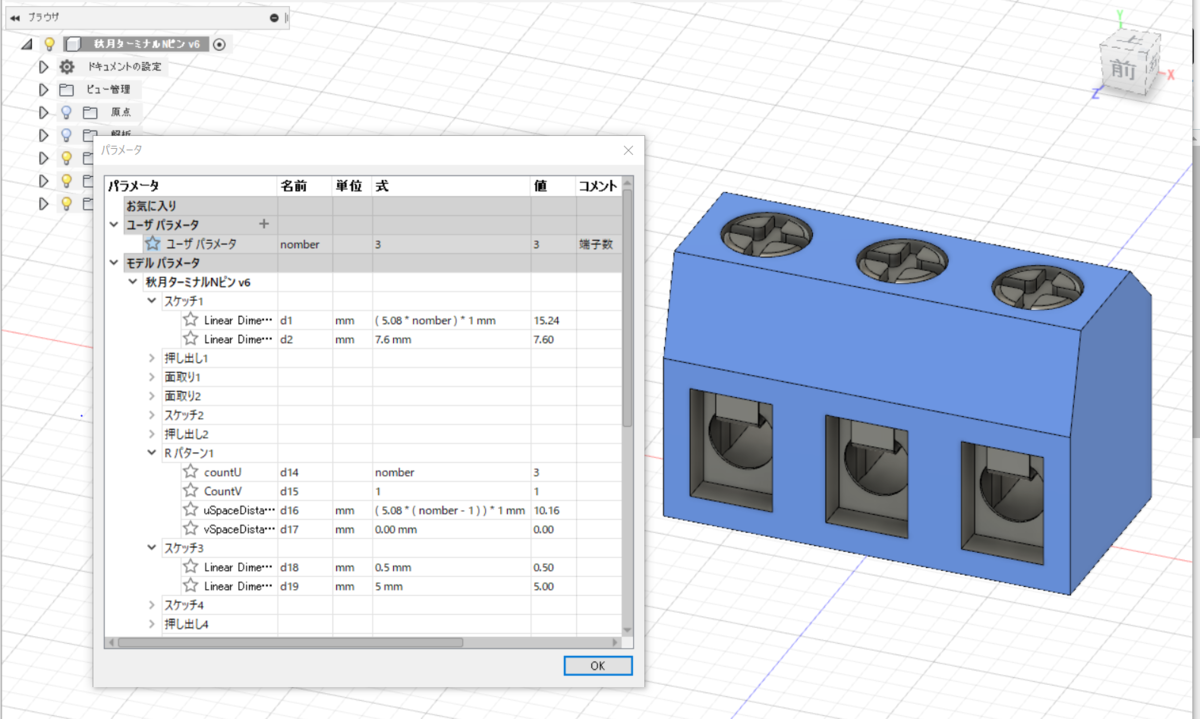Click the value cell 15.24
The height and width of the screenshot is (719, 1200).
click(x=552, y=320)
